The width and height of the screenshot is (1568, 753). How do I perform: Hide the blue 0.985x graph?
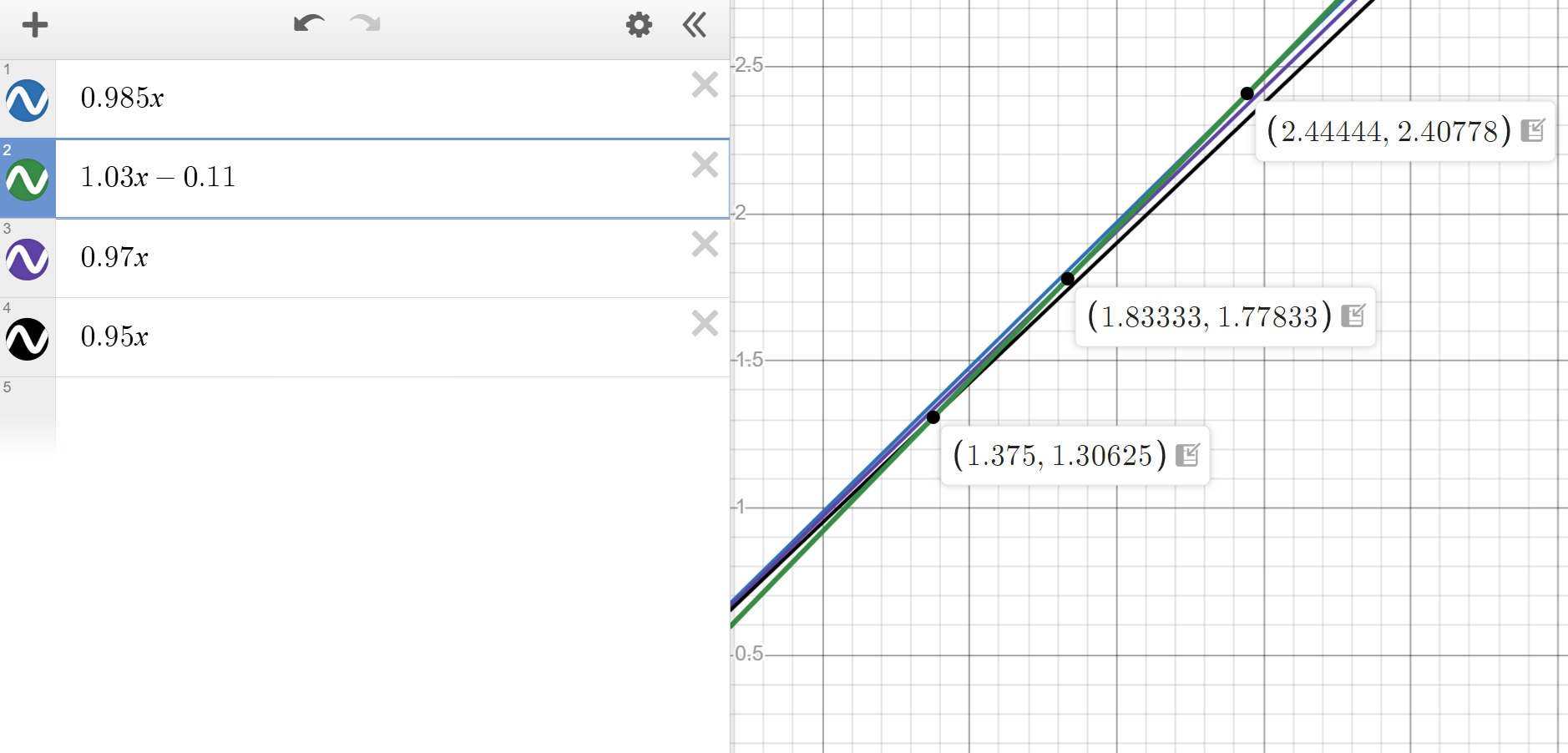(28, 101)
